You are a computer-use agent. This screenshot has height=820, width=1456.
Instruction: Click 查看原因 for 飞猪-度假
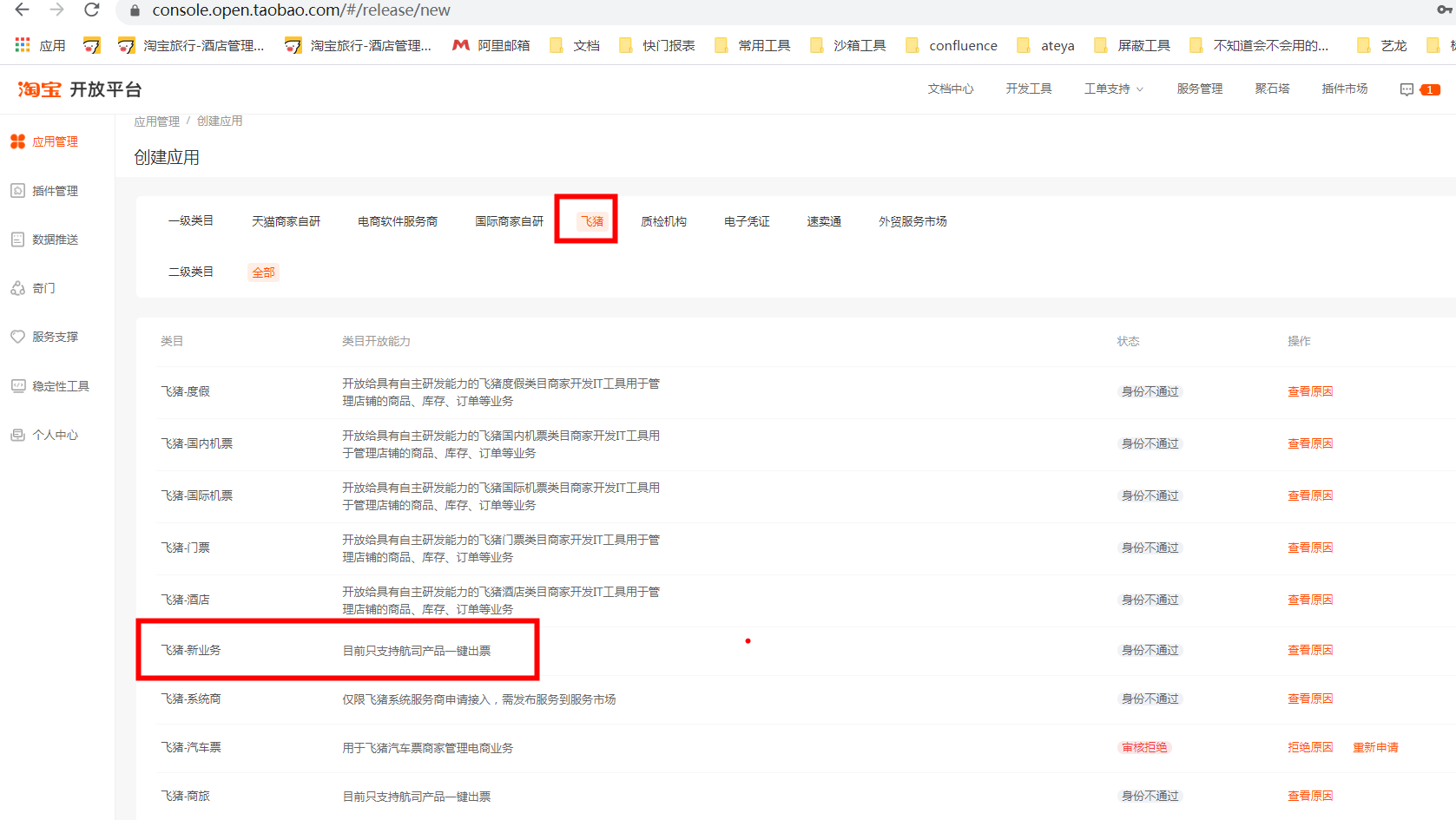(x=1310, y=391)
